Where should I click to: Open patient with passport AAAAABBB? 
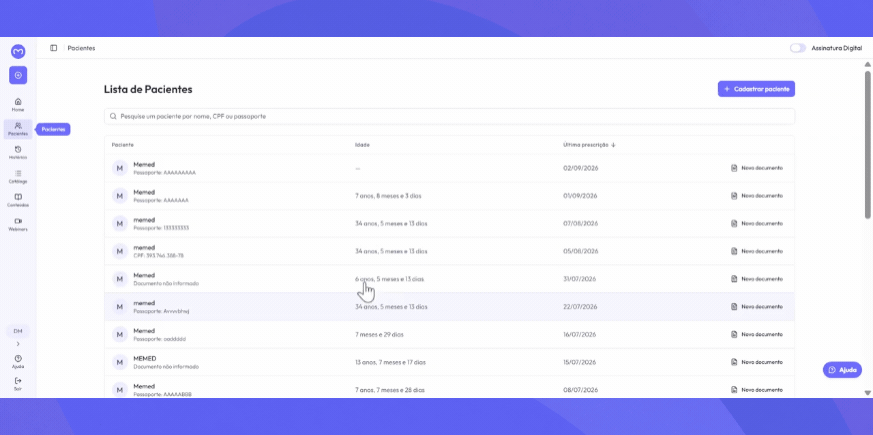coord(449,388)
